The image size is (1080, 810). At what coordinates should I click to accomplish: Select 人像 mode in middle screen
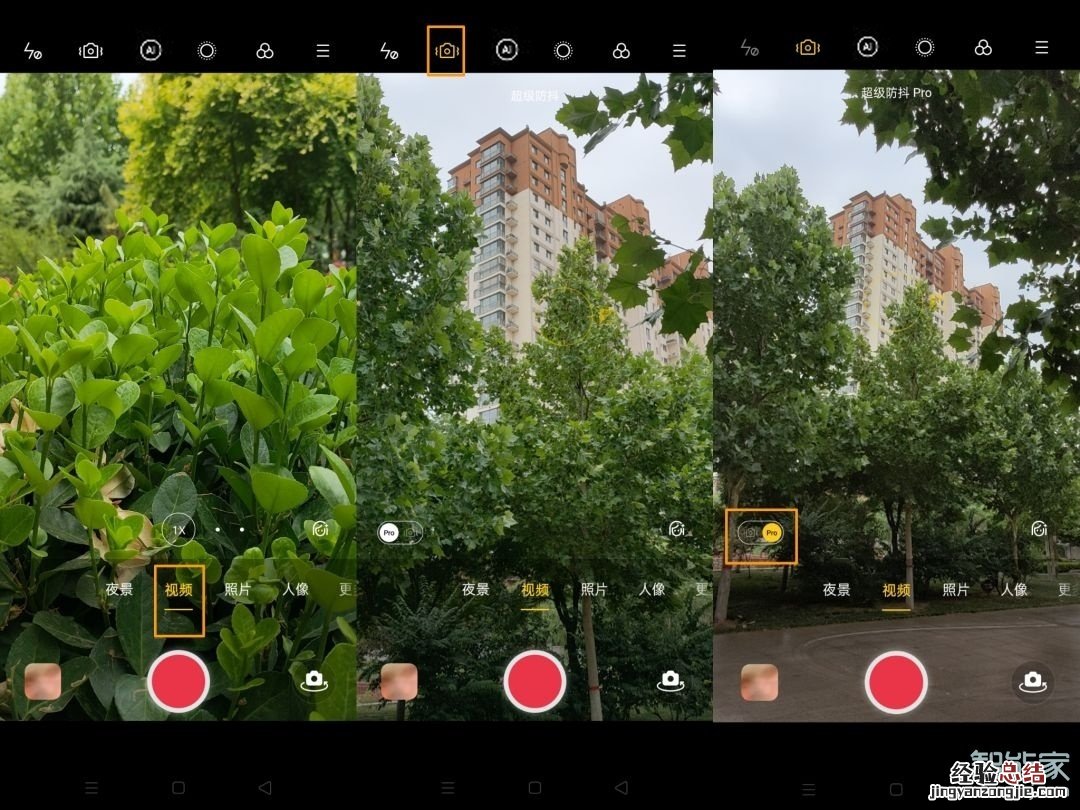[652, 590]
